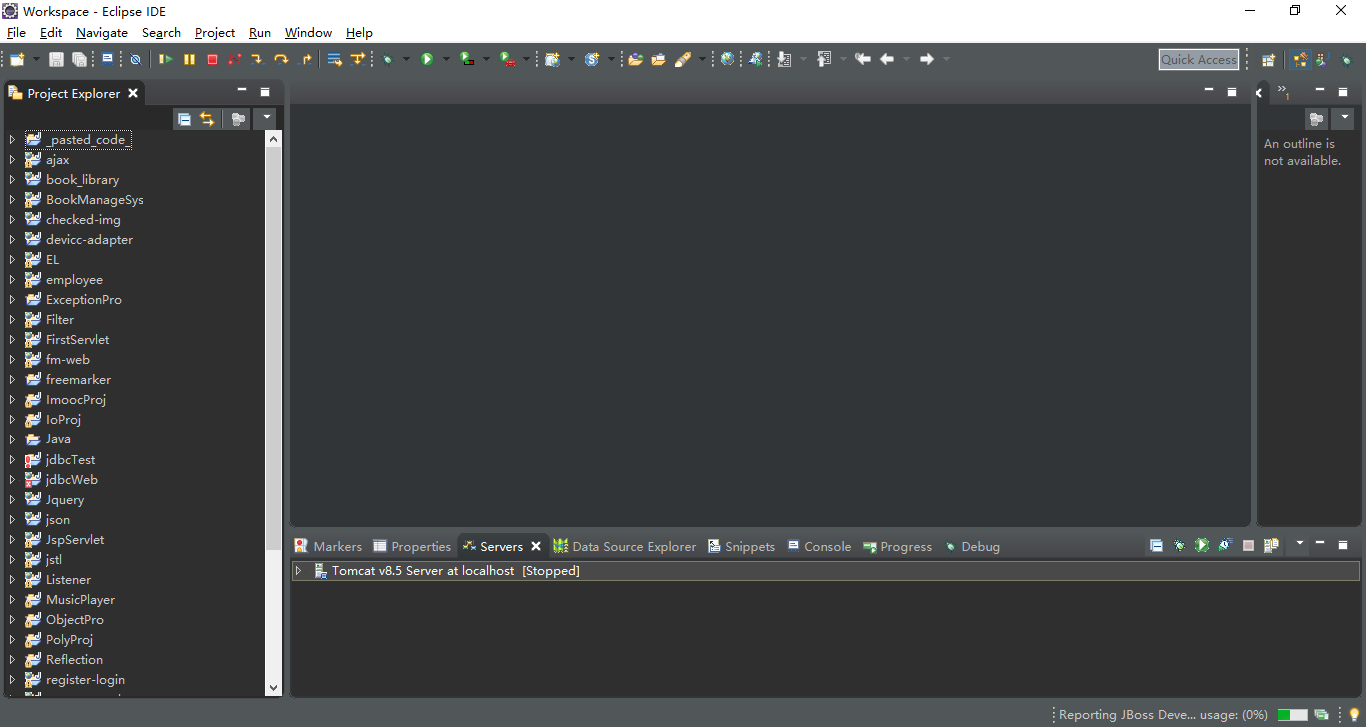
Task: Switch to the Markers tab
Action: point(328,547)
